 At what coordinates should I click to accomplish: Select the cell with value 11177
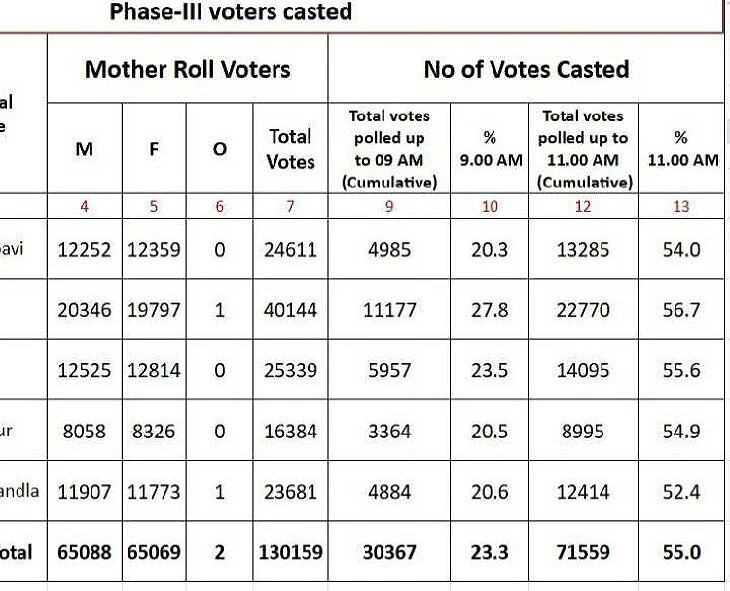pos(389,310)
